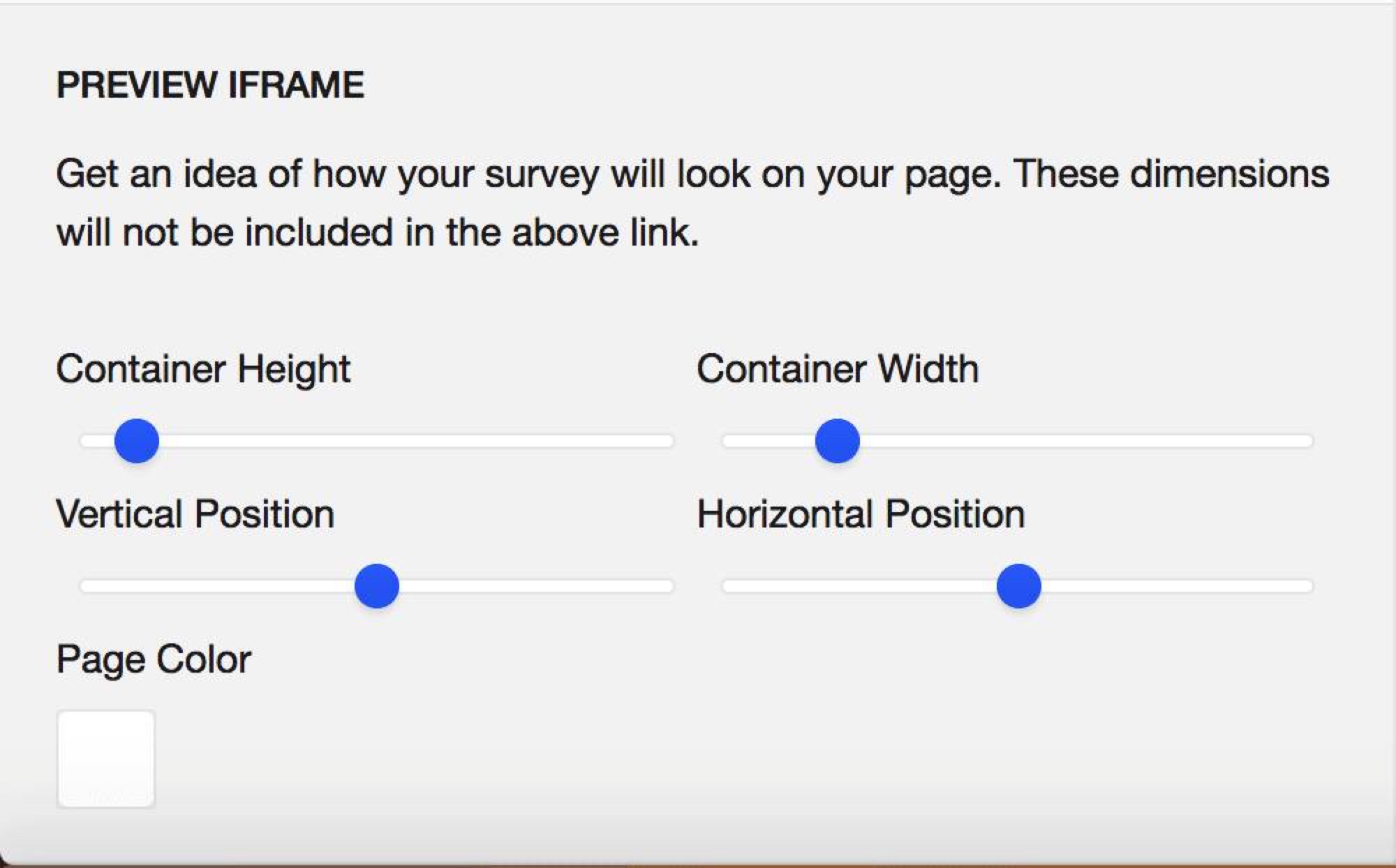Click the Container Width label
This screenshot has height=868, width=1396.
[838, 370]
